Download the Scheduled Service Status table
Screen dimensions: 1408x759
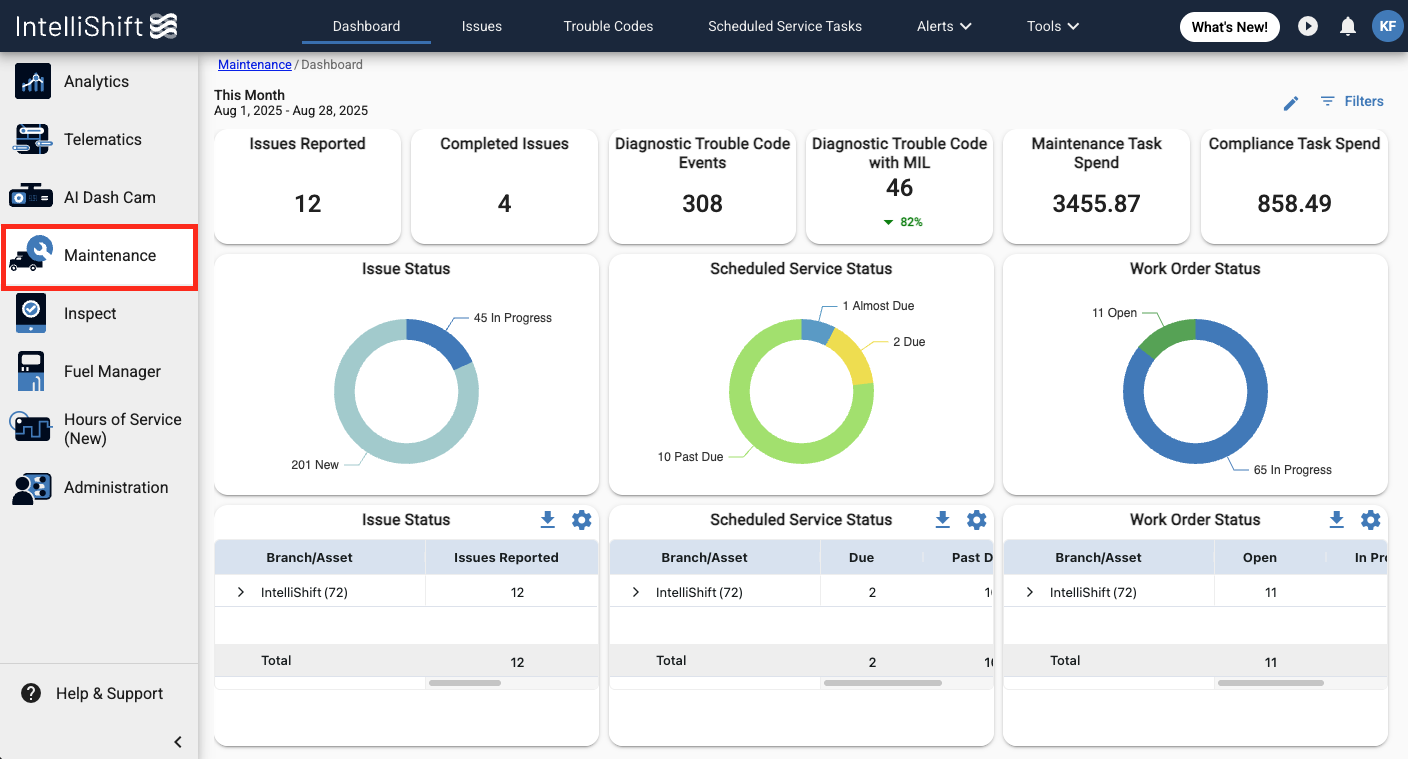[942, 519]
